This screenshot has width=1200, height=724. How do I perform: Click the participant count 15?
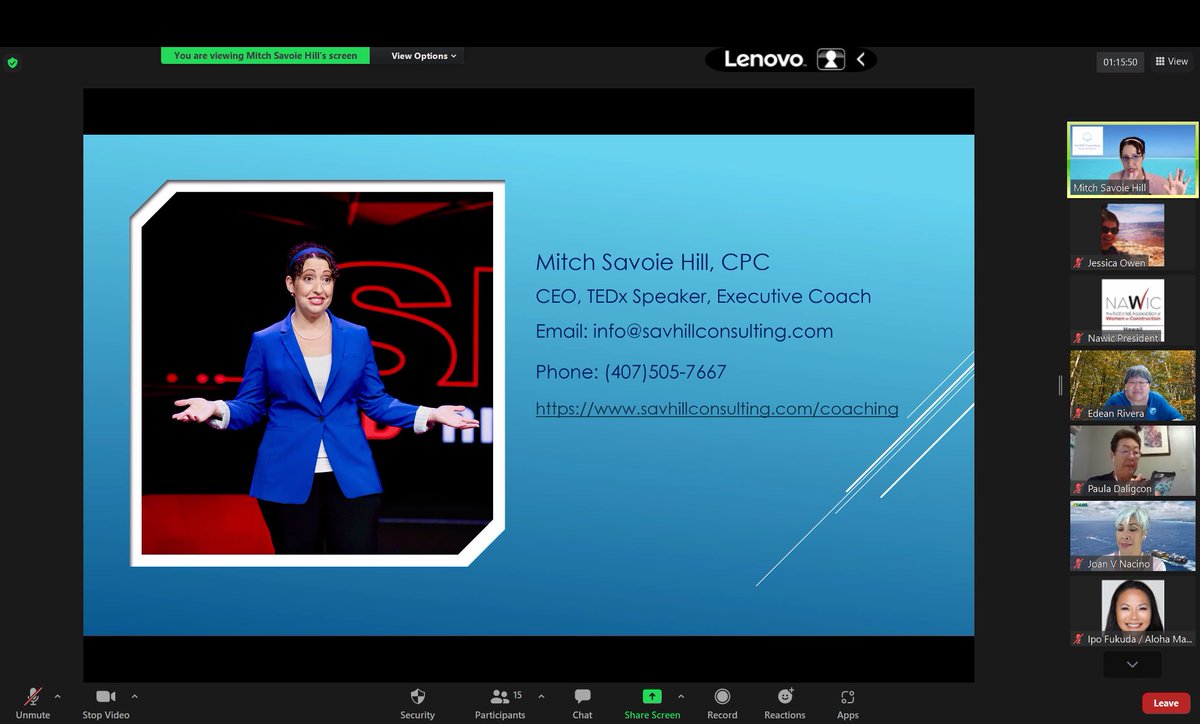pyautogui.click(x=517, y=694)
